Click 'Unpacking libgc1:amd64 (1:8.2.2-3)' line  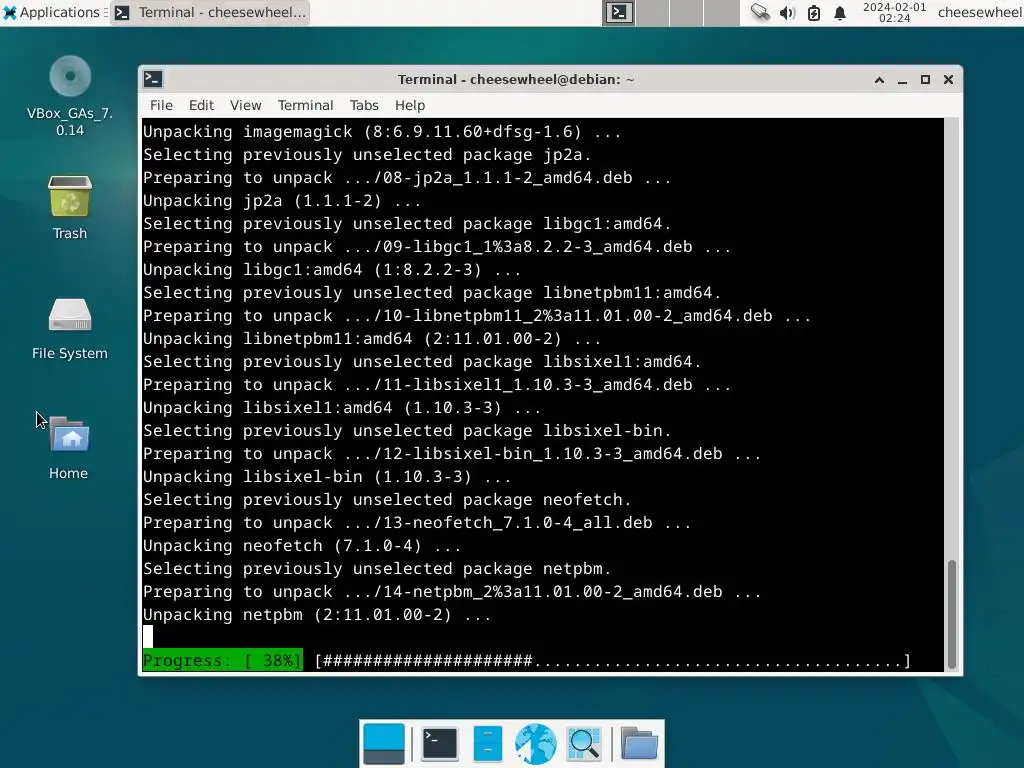332,270
